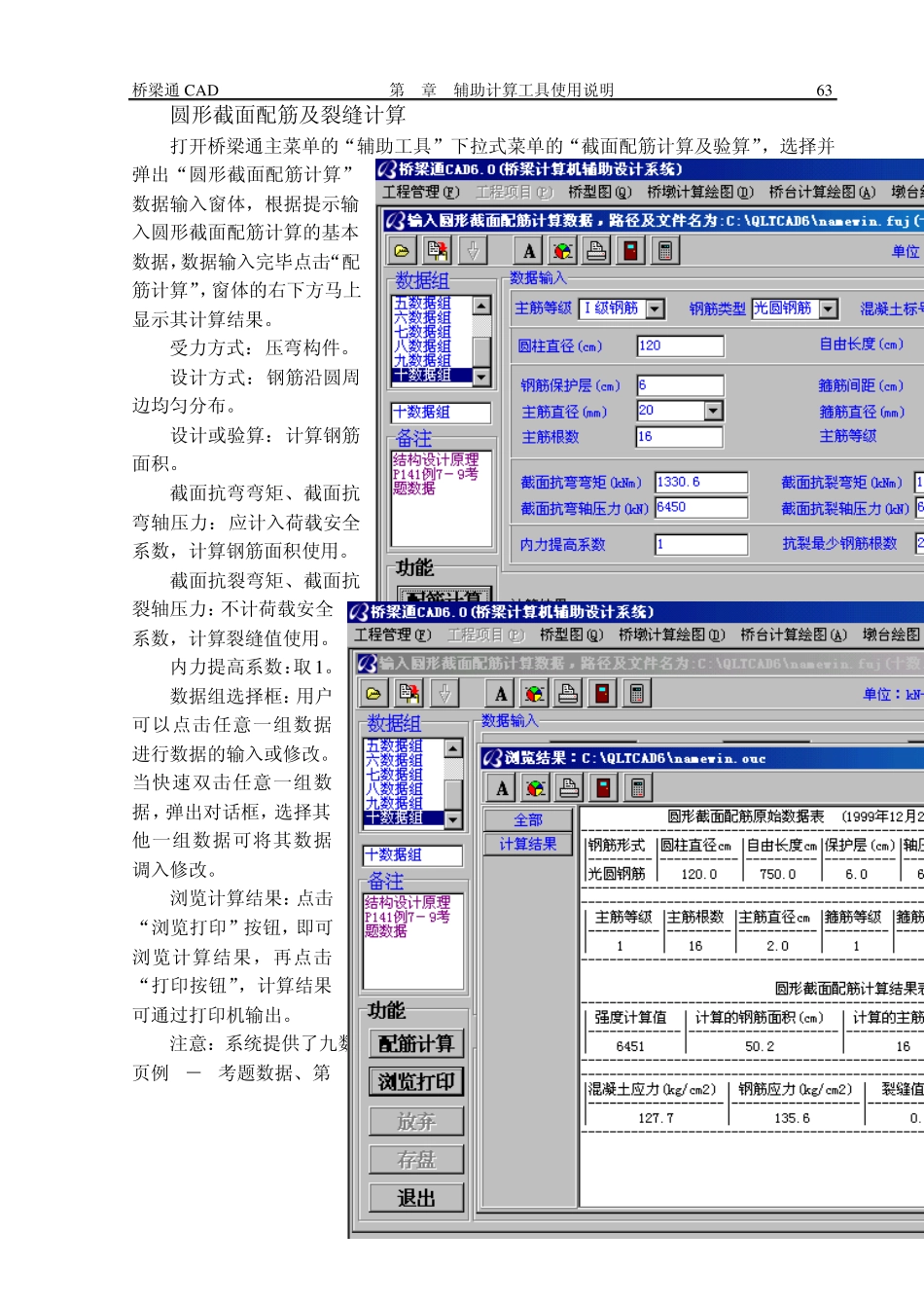Select 八数据组 in lower screenshot list
The width and height of the screenshot is (924, 1305).
coord(394,789)
